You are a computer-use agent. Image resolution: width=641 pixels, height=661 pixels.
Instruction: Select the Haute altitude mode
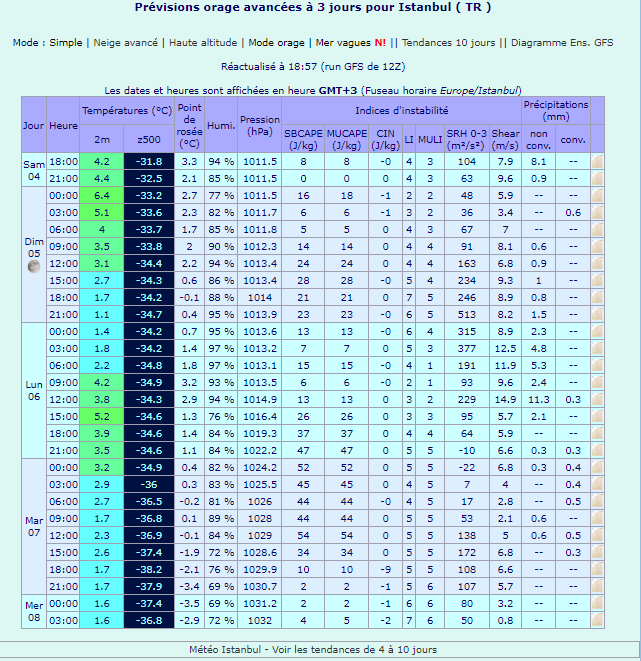coord(203,43)
